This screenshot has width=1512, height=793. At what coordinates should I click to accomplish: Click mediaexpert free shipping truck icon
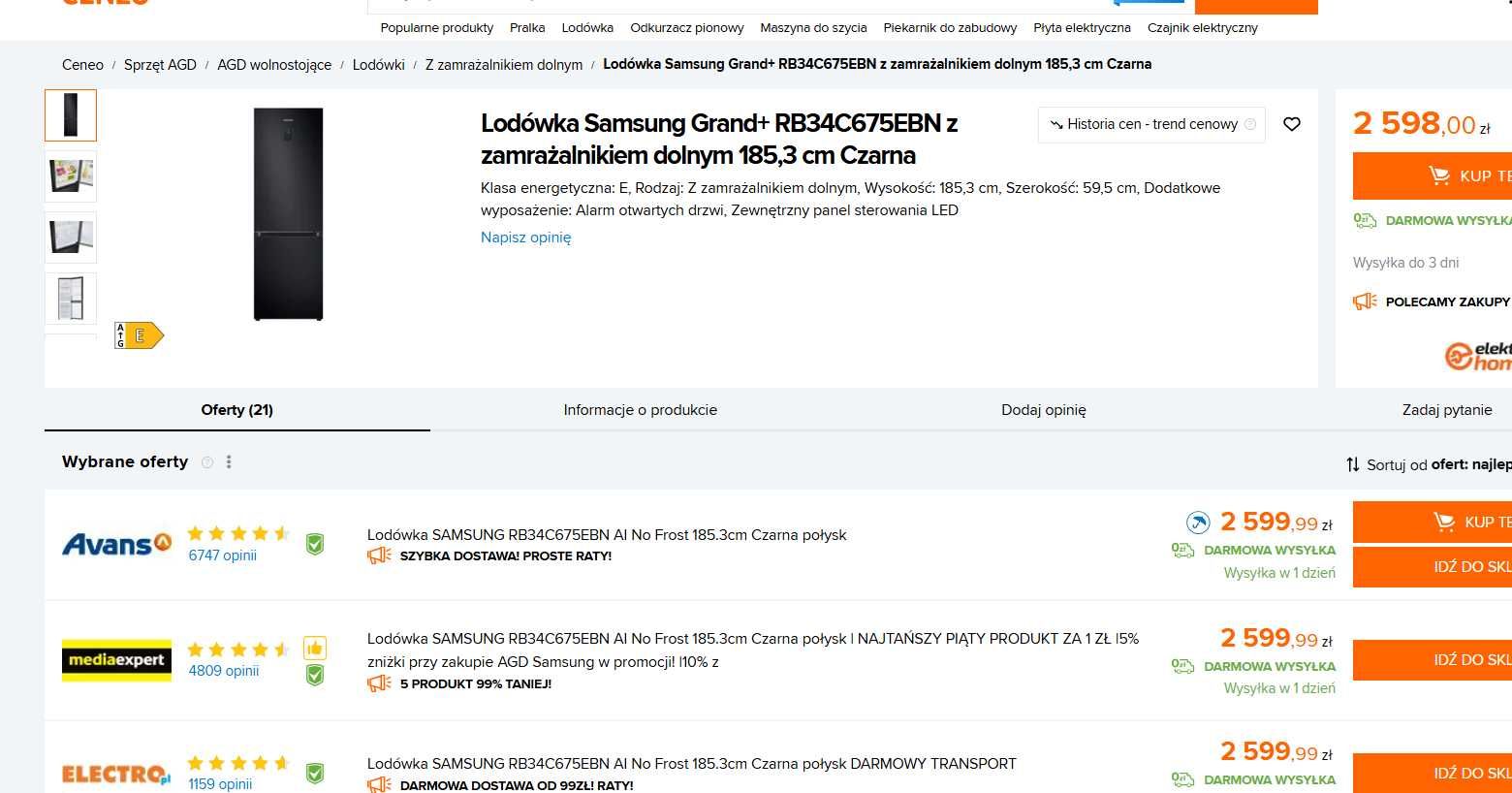1182,667
